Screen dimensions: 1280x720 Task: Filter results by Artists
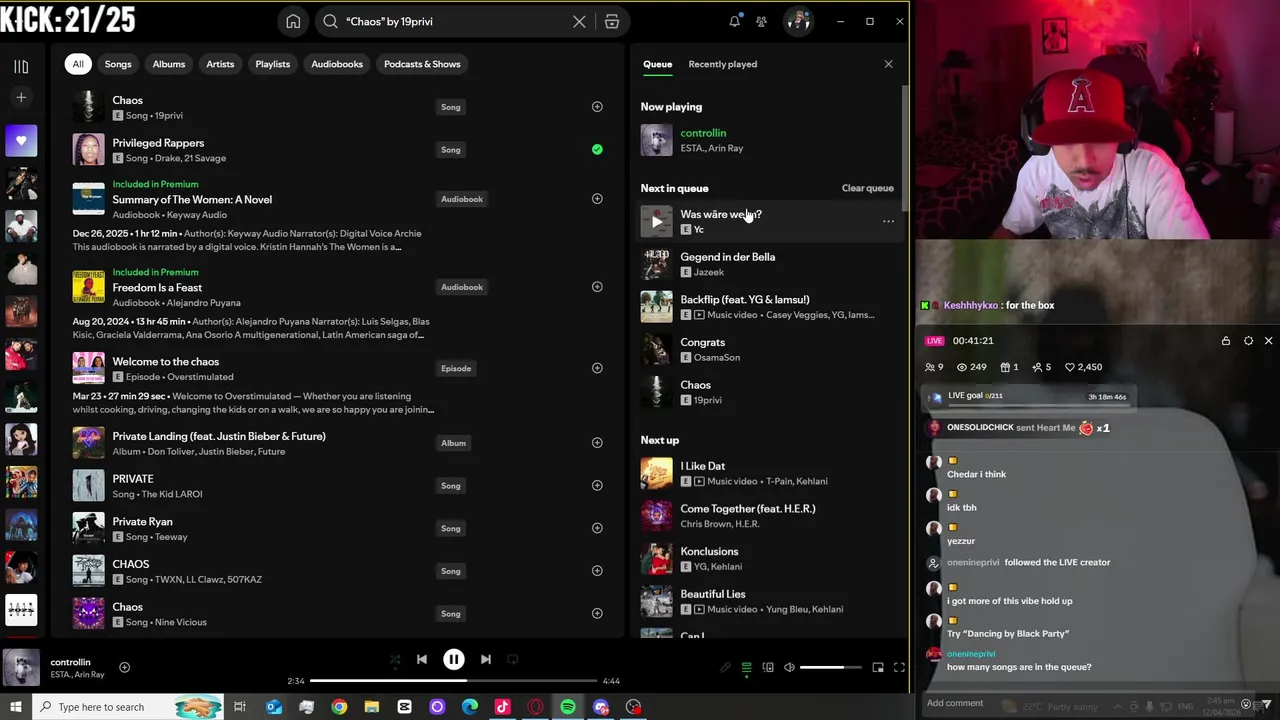tap(220, 64)
